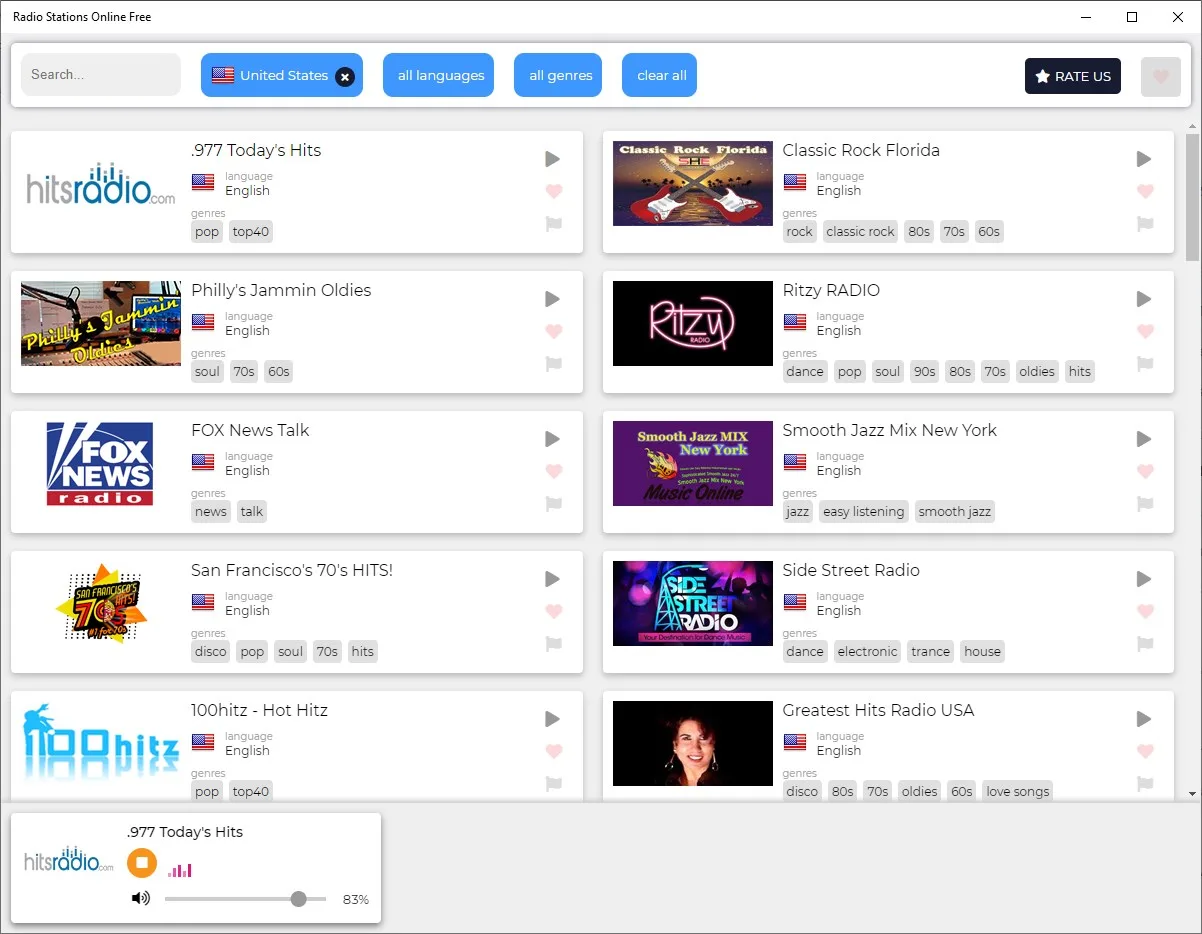Click scrollbar down arrow
This screenshot has width=1202, height=934.
[1192, 794]
